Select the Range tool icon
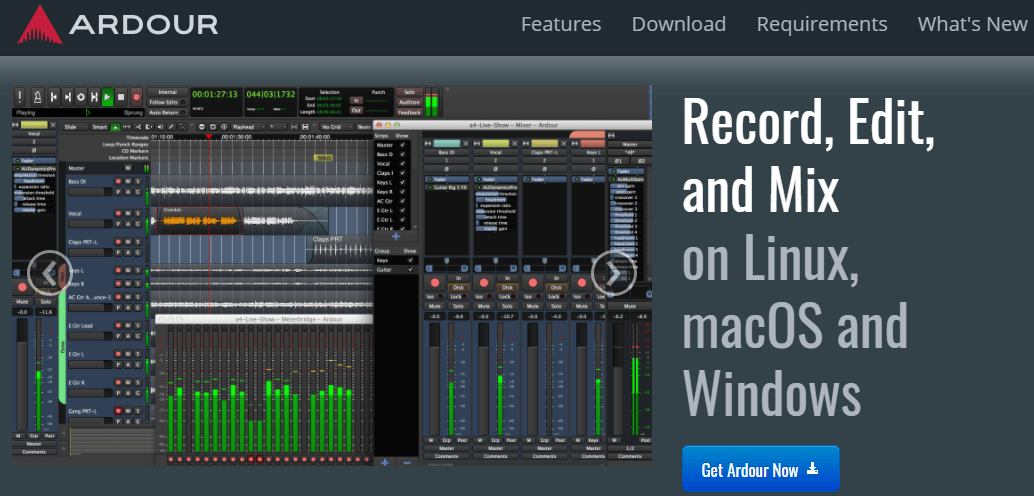This screenshot has width=1034, height=496. [127, 127]
